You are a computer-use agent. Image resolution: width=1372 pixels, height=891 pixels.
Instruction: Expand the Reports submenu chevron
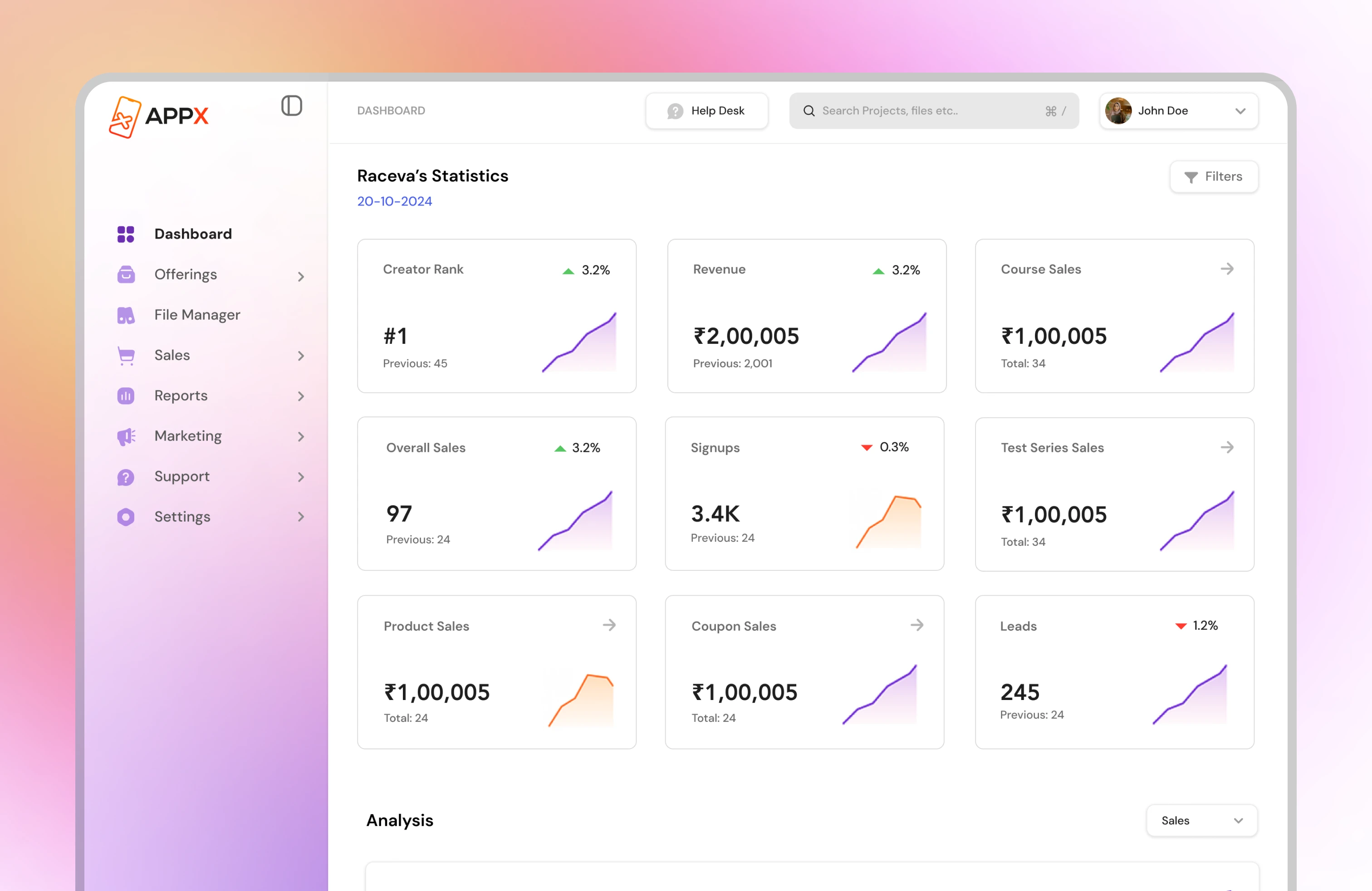coord(300,396)
